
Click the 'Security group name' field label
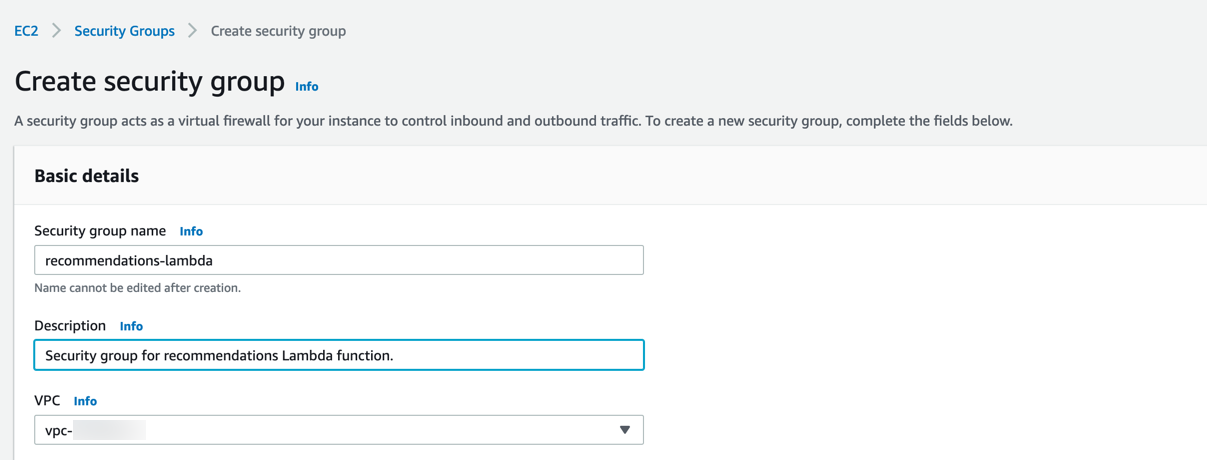pyautogui.click(x=100, y=231)
